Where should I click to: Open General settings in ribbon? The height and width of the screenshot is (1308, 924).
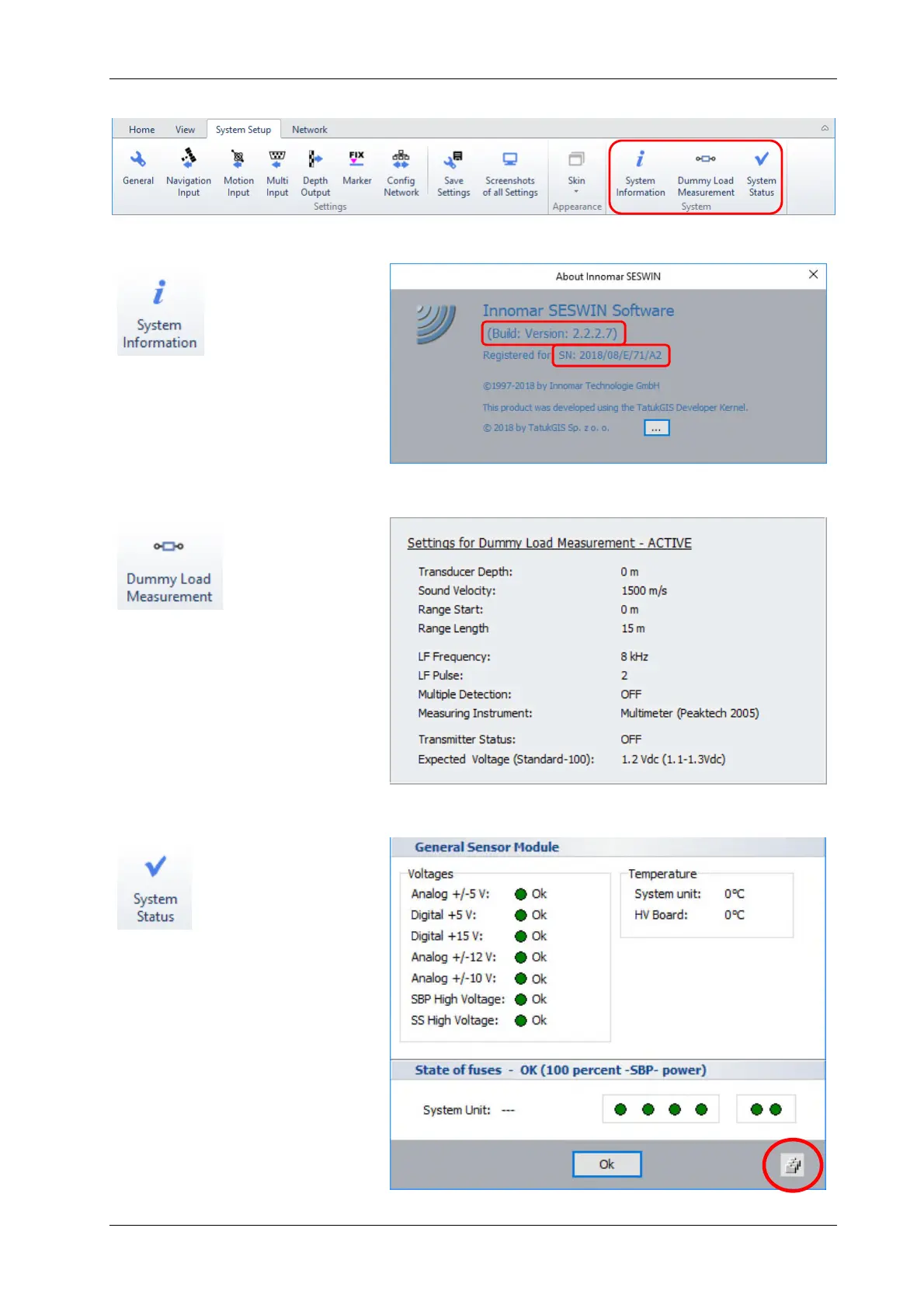pyautogui.click(x=138, y=169)
